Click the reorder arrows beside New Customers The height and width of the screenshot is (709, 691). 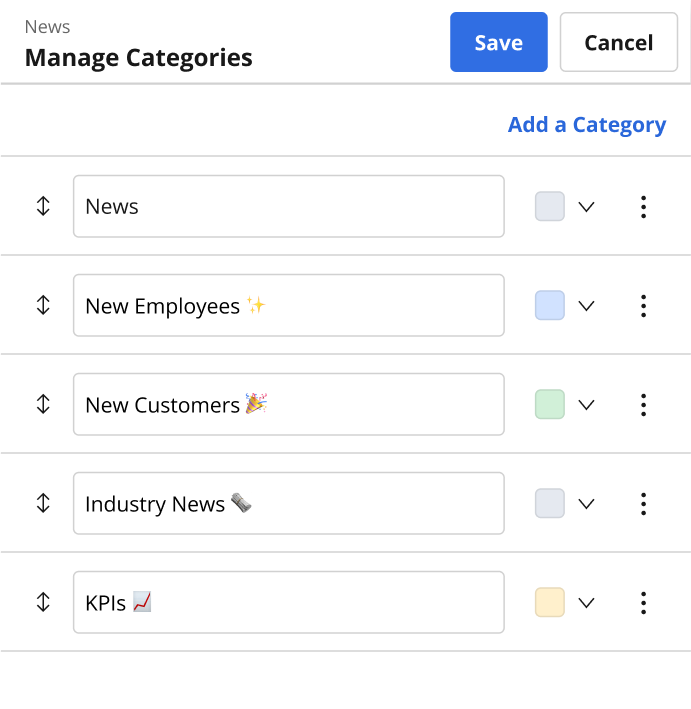(x=43, y=404)
